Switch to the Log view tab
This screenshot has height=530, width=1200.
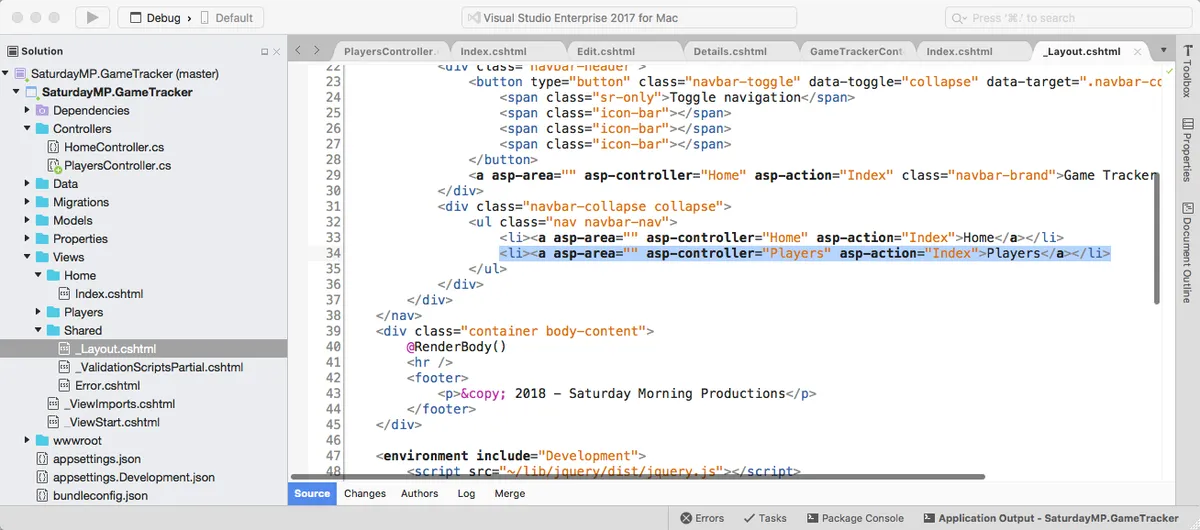click(x=466, y=493)
